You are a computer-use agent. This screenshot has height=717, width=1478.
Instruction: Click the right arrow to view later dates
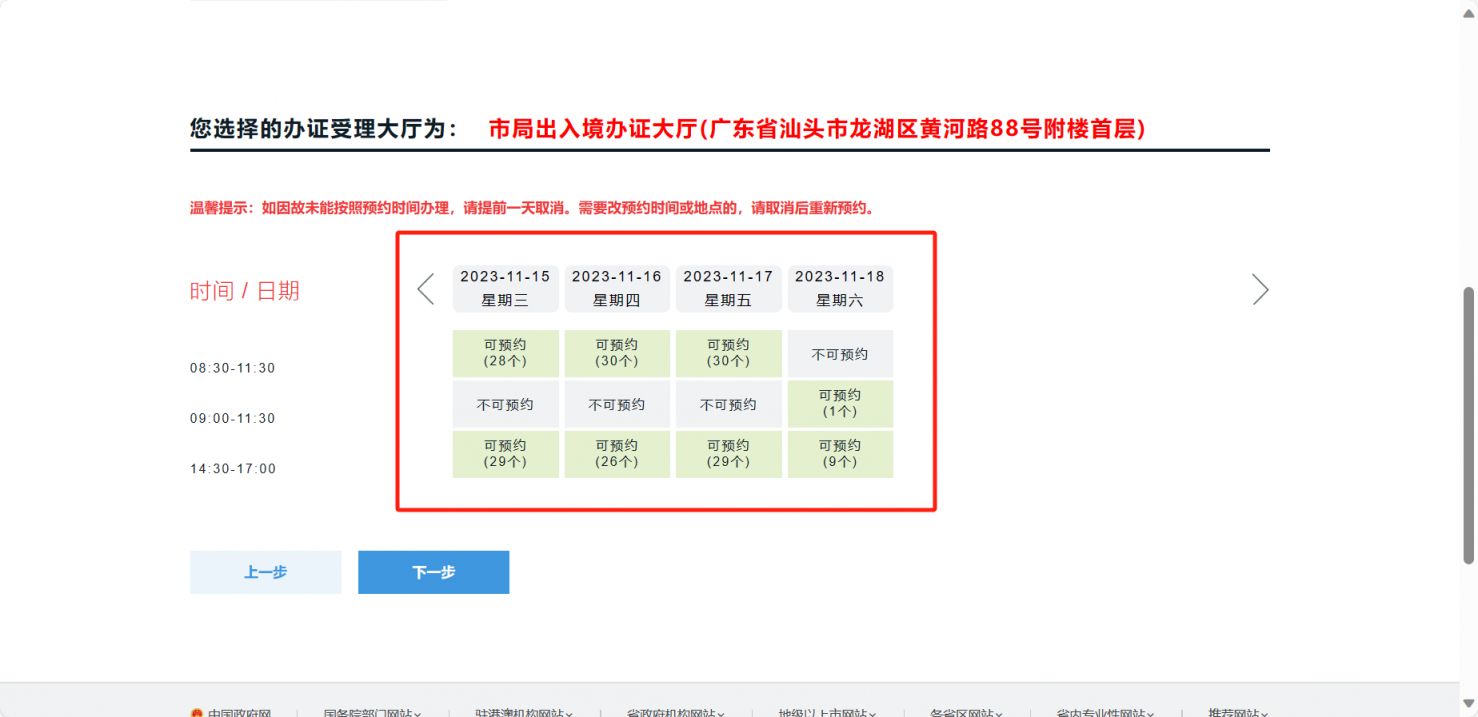click(x=1261, y=289)
